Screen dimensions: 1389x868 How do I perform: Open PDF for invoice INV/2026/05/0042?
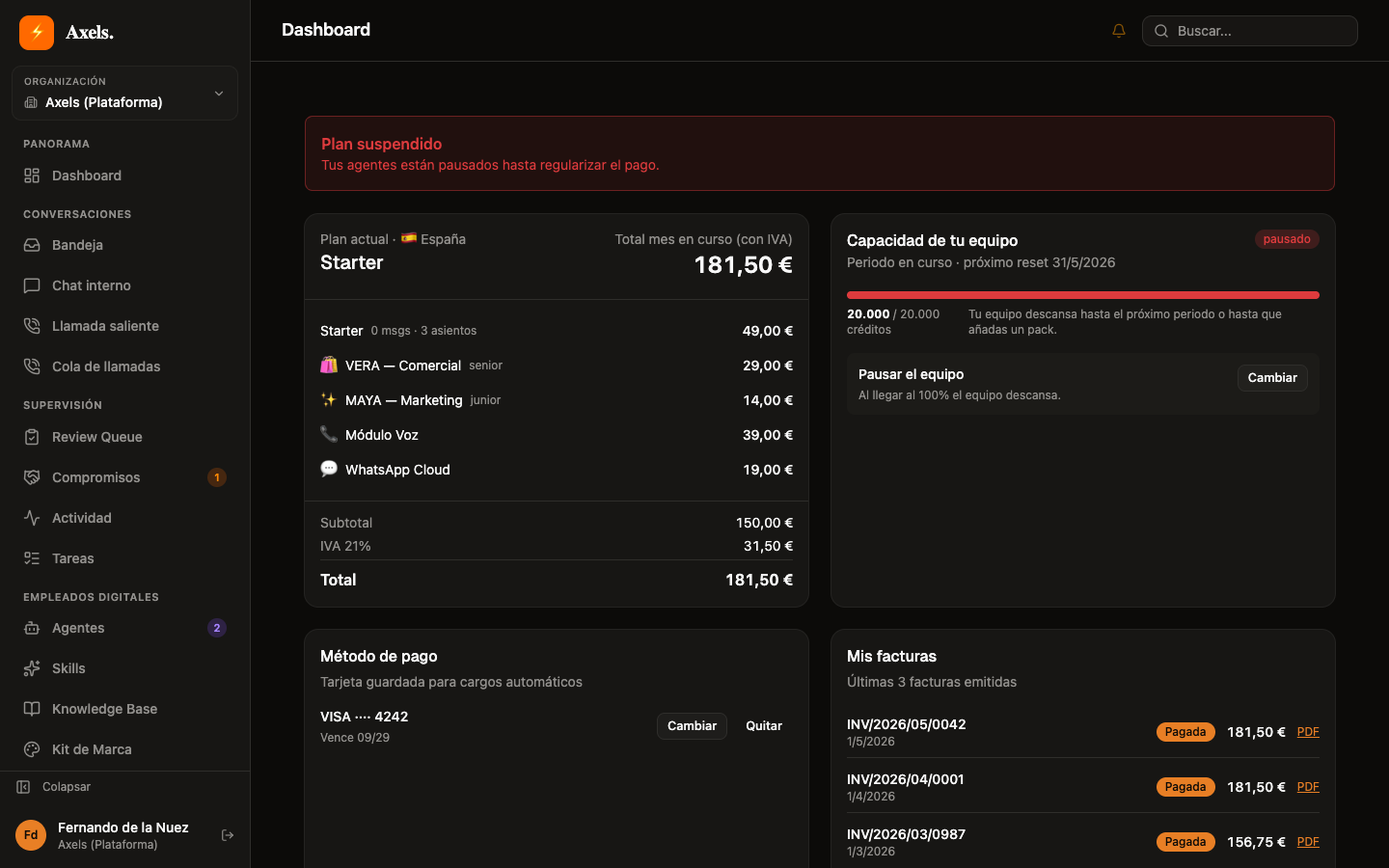point(1308,732)
